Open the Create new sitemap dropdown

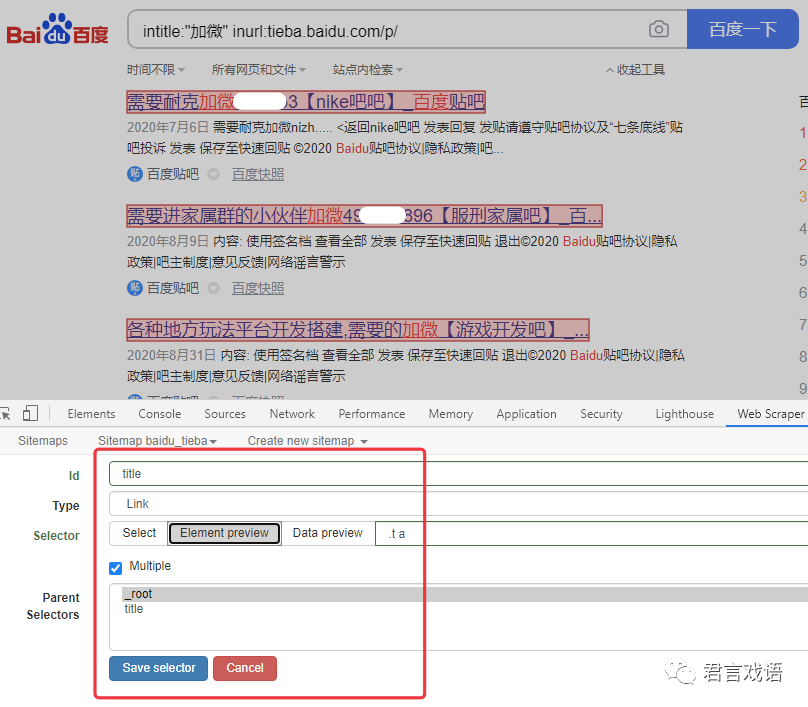308,441
